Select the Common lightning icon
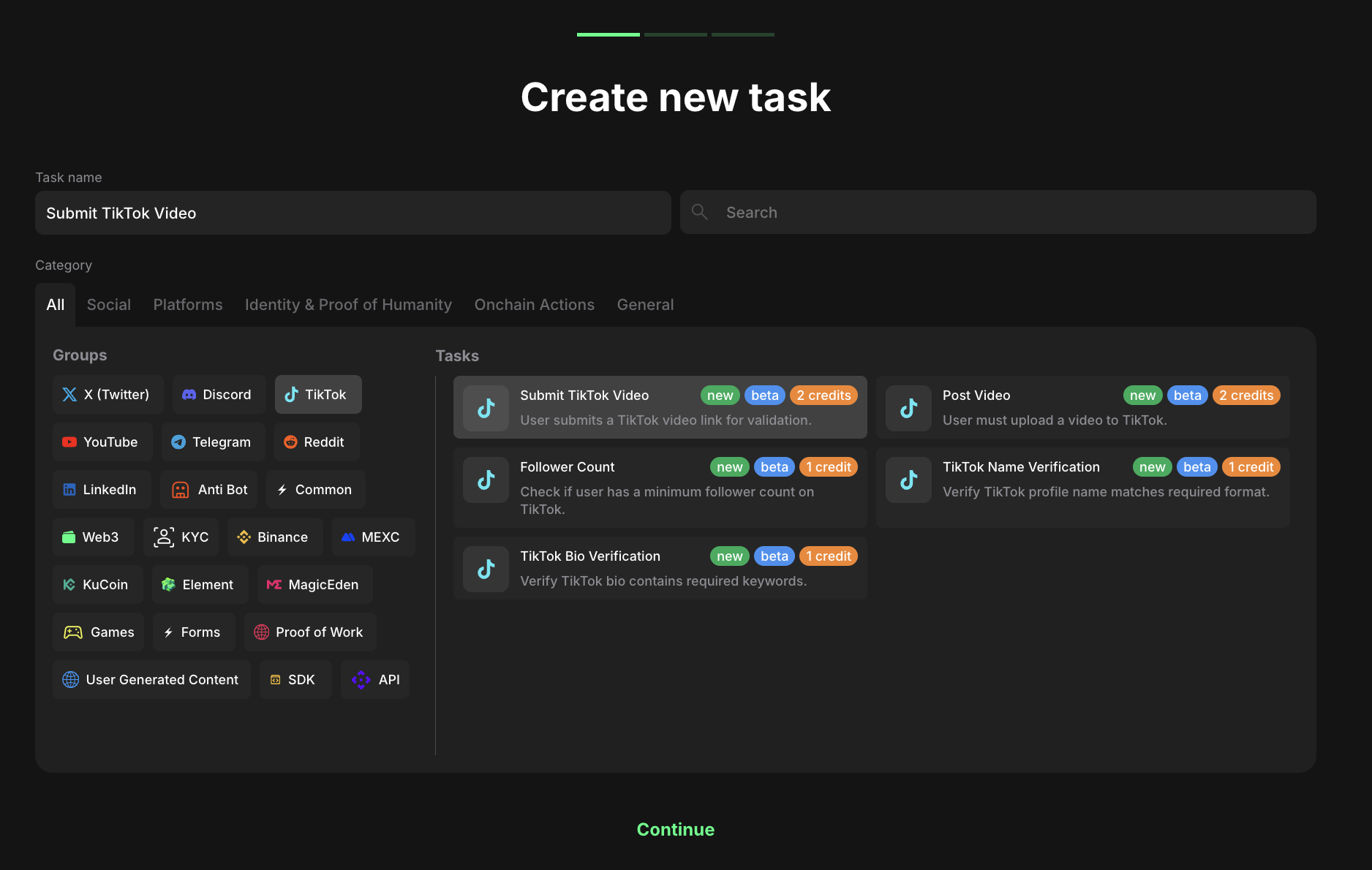 pos(282,490)
